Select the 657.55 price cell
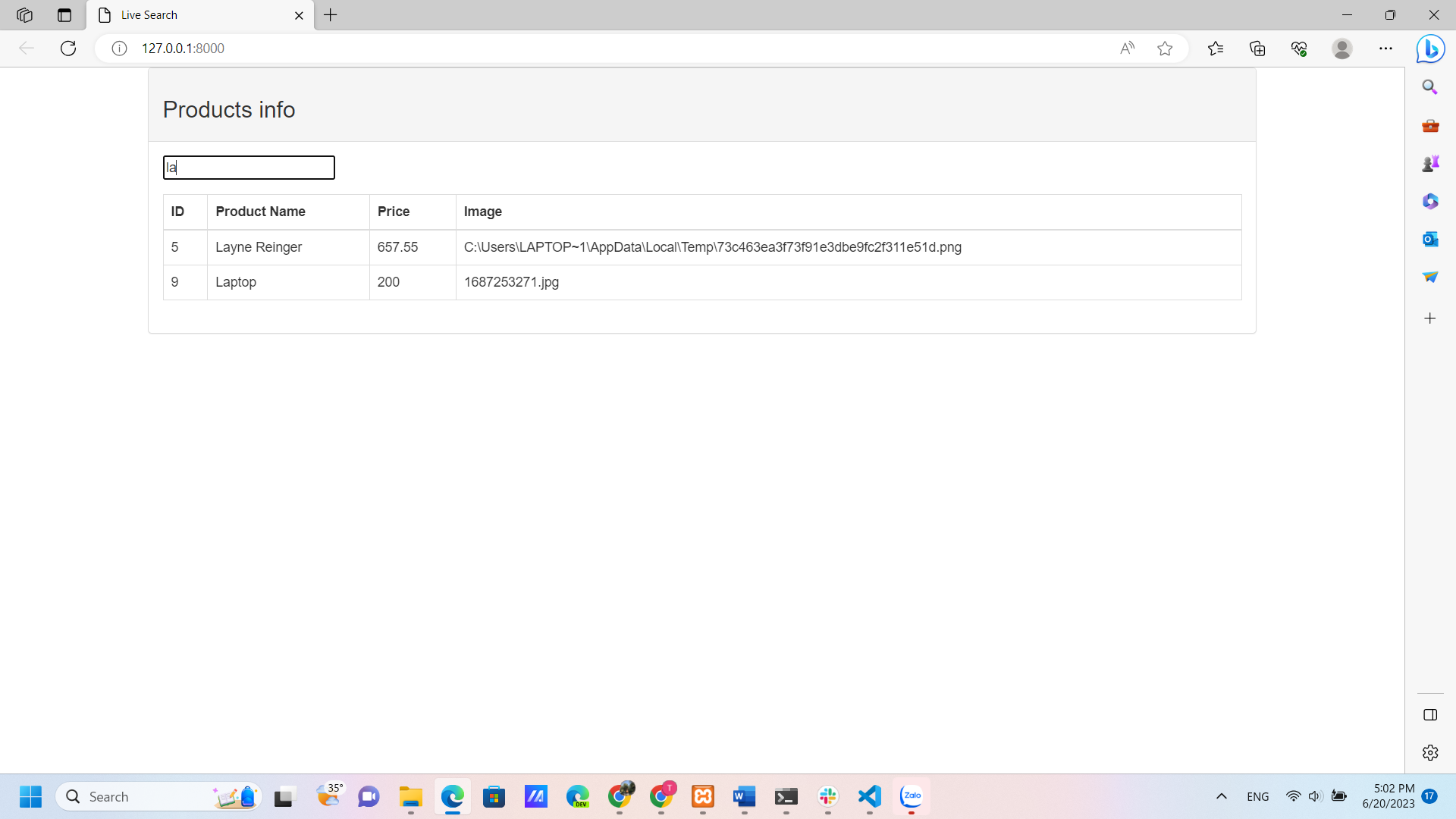 pos(413,247)
